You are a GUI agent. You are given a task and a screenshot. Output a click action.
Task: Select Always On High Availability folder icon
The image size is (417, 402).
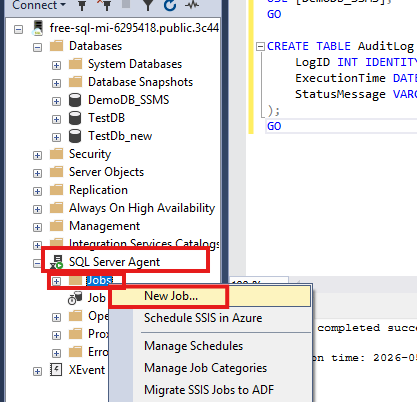(56, 208)
